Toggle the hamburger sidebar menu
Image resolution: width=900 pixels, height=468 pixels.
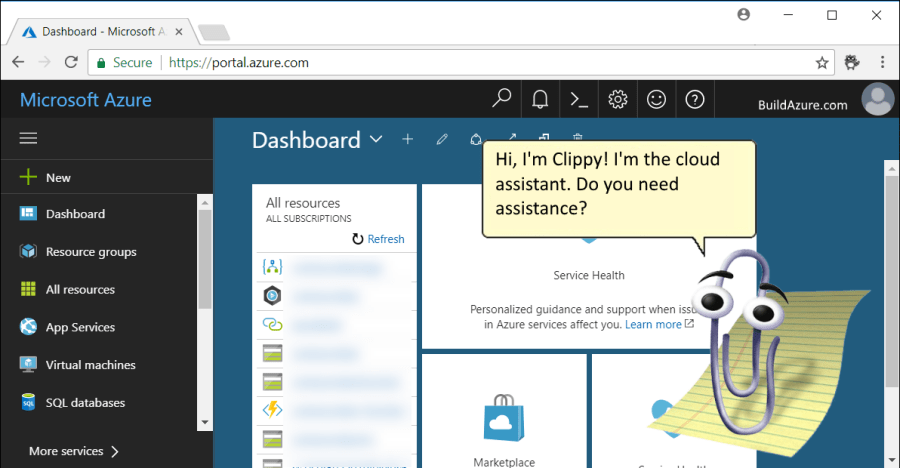[28, 138]
